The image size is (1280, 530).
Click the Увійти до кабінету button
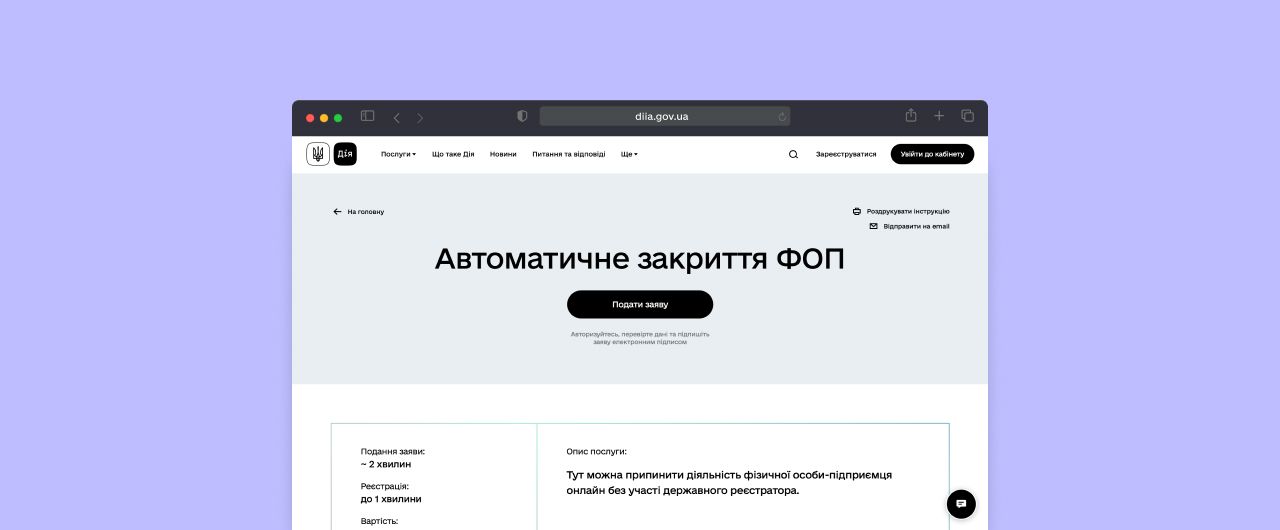pyautogui.click(x=932, y=154)
